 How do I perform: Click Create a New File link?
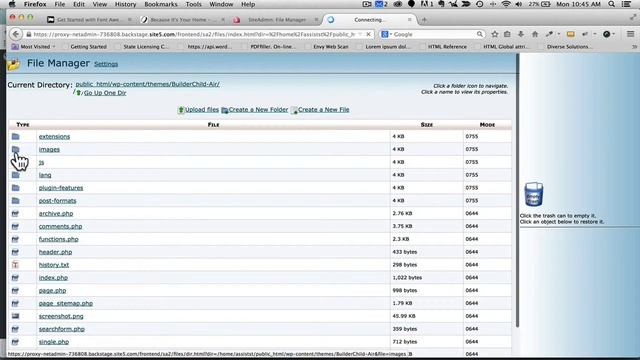(x=323, y=109)
